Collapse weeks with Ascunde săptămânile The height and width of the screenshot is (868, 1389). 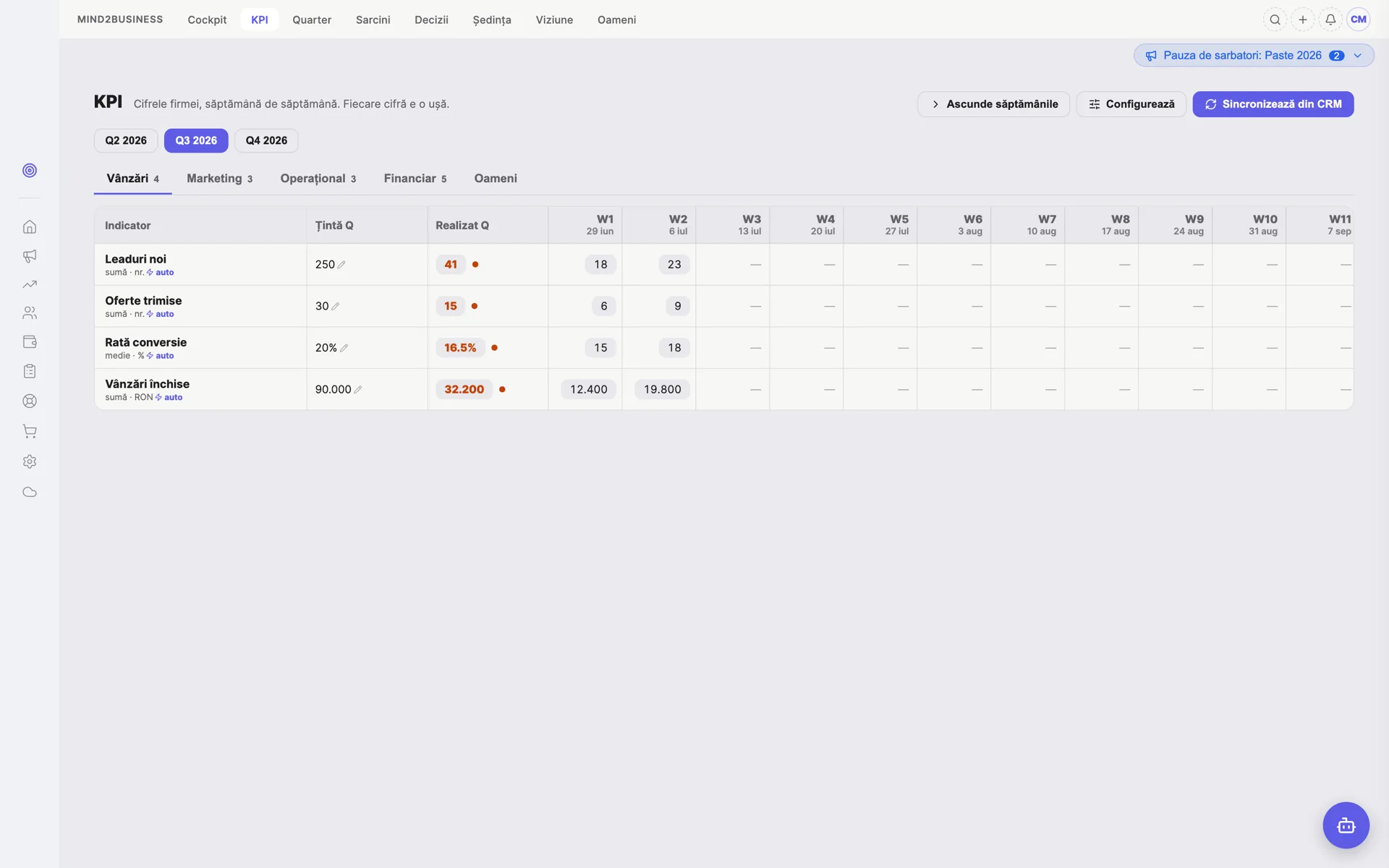993,104
